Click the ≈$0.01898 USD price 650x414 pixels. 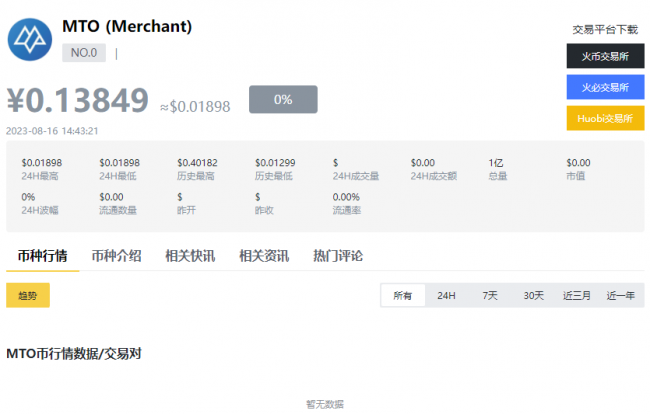(x=195, y=107)
